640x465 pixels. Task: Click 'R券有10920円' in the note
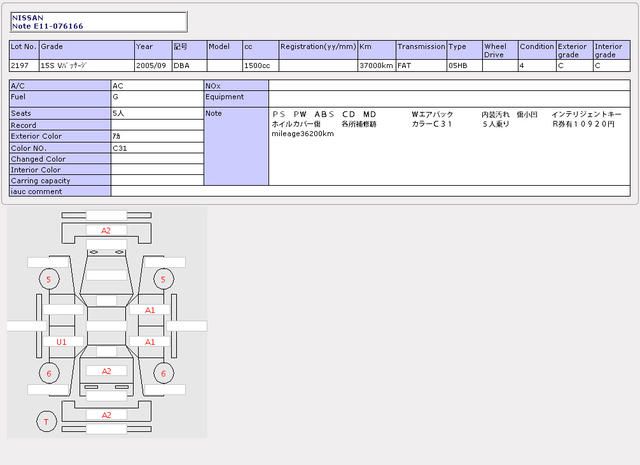583,124
